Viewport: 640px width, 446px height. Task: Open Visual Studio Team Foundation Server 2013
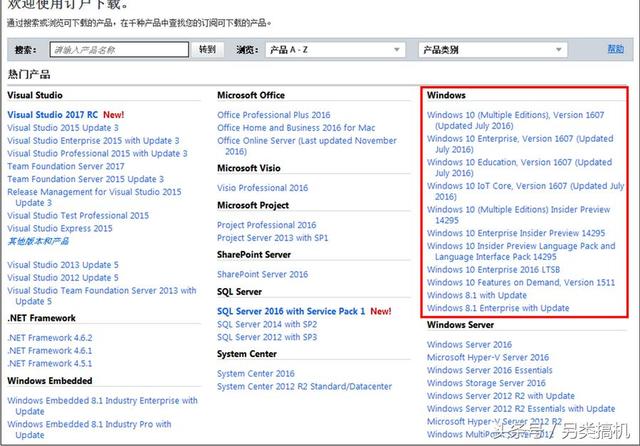[102, 296]
